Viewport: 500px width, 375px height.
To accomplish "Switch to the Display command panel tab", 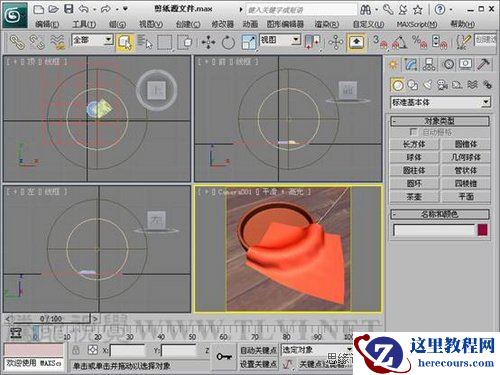I will (x=466, y=64).
